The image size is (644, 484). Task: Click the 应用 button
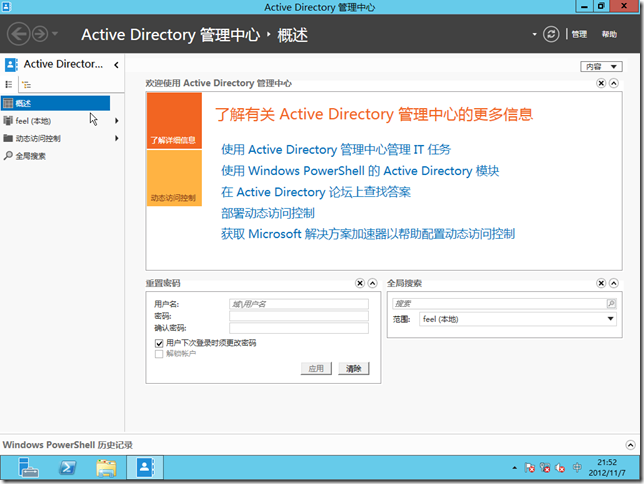[x=316, y=369]
